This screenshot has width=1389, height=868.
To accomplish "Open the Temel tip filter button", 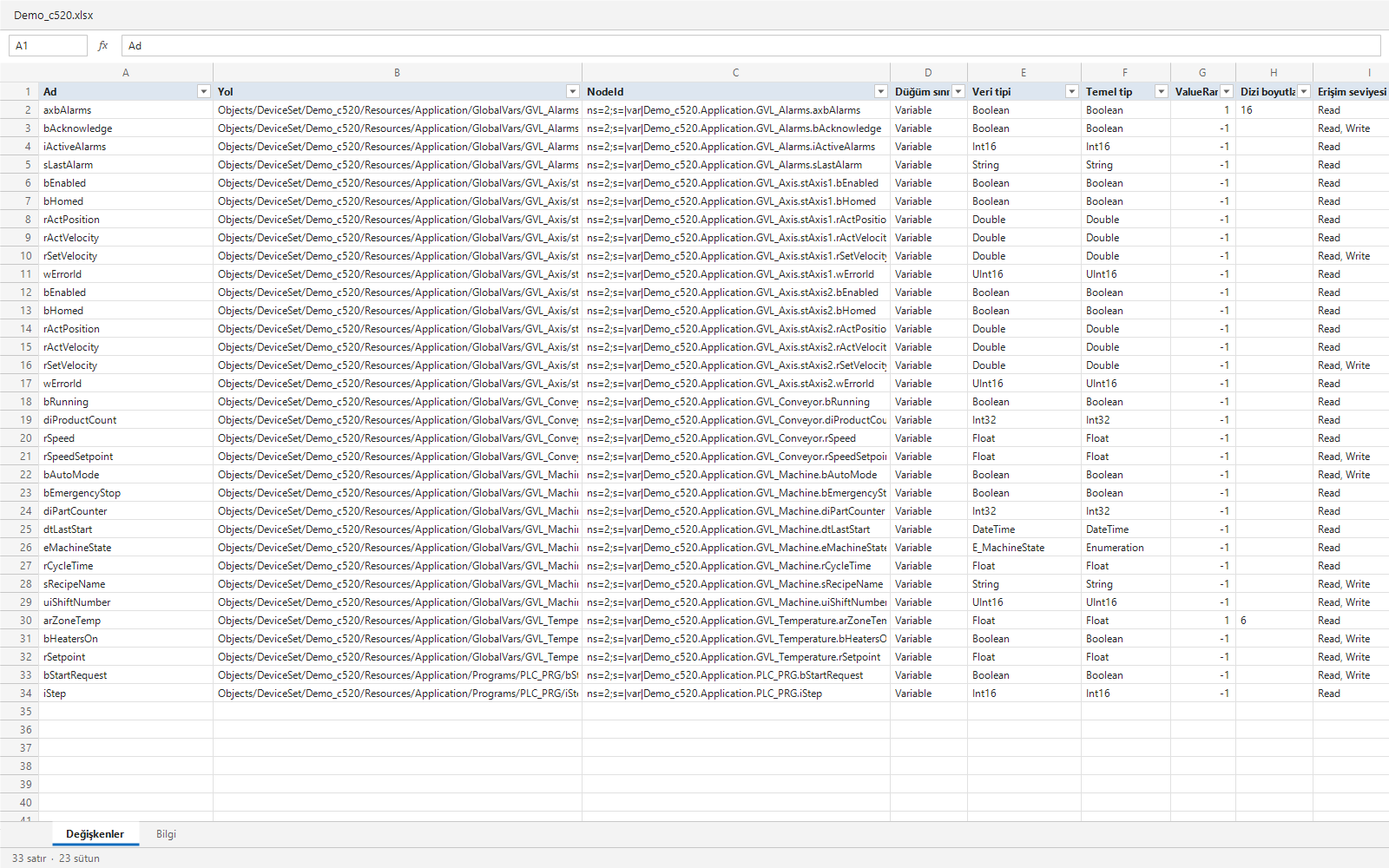I will pyautogui.click(x=1162, y=92).
